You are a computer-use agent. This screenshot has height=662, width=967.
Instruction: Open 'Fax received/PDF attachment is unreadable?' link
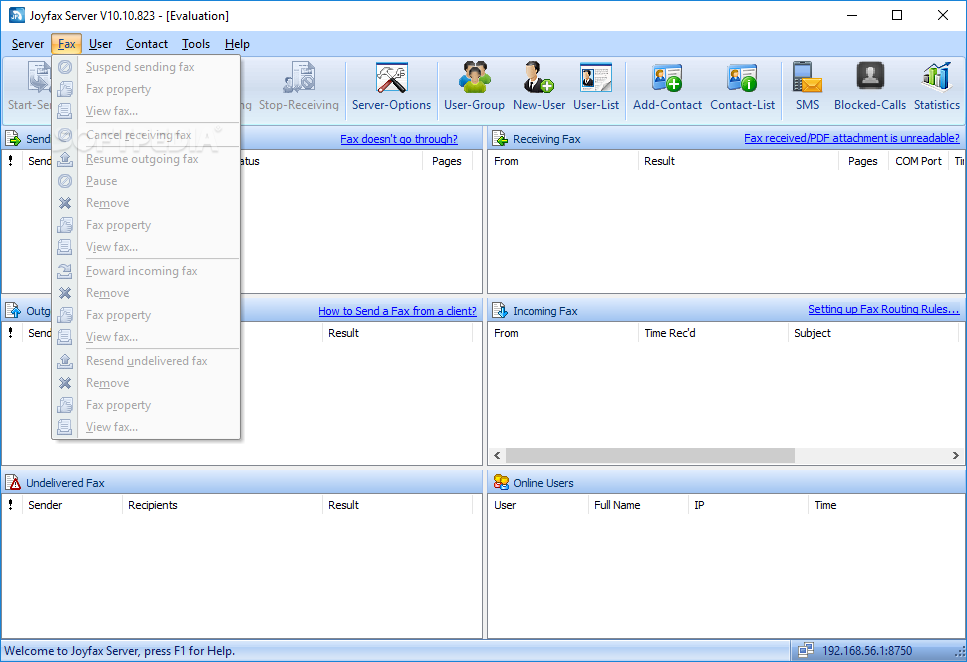(852, 138)
